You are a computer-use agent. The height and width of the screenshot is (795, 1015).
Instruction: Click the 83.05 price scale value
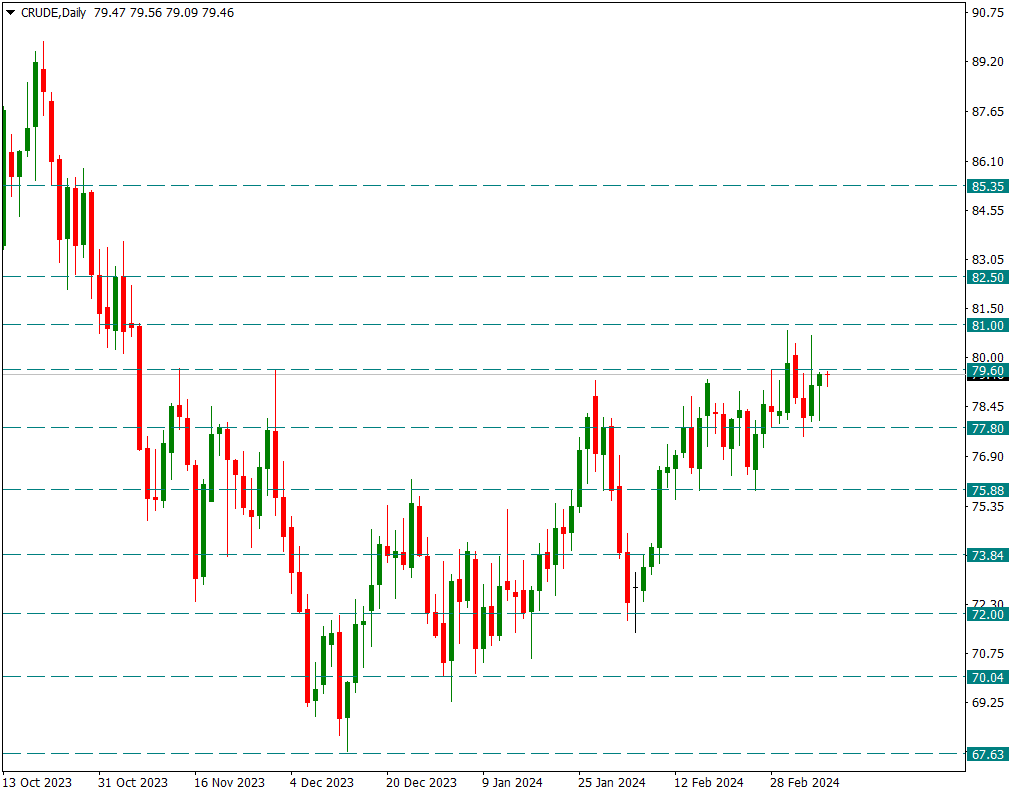(x=988, y=260)
